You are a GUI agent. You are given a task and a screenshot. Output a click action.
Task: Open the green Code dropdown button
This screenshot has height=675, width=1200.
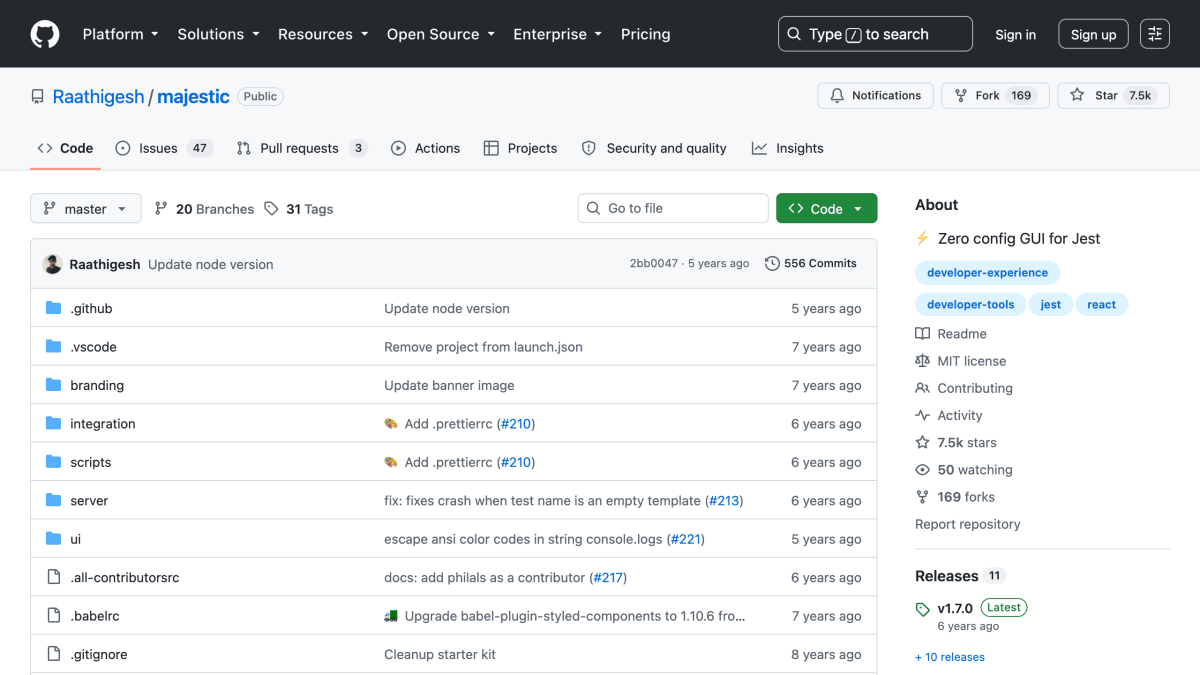click(x=826, y=208)
